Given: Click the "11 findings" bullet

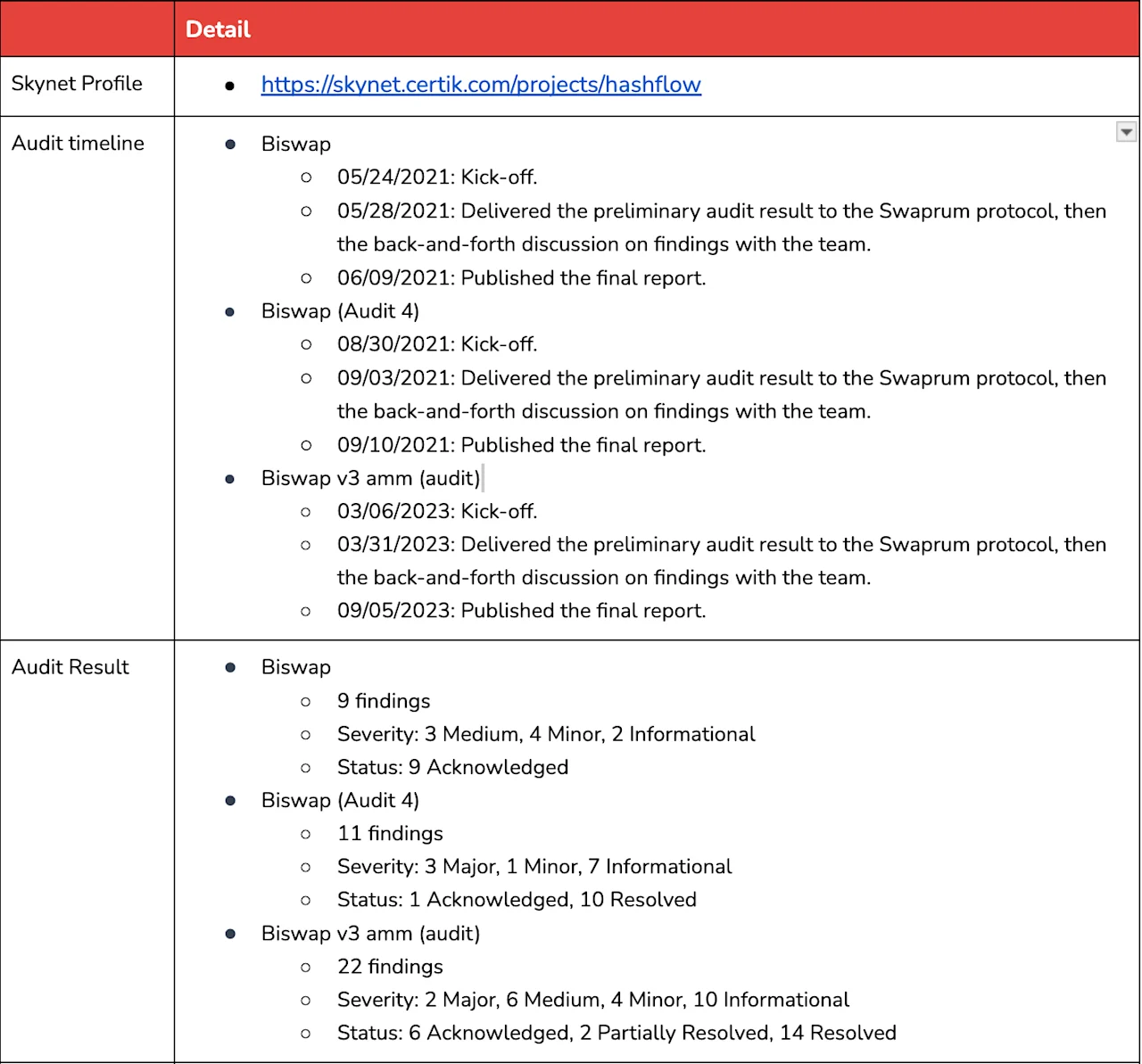Looking at the screenshot, I should click(x=390, y=833).
